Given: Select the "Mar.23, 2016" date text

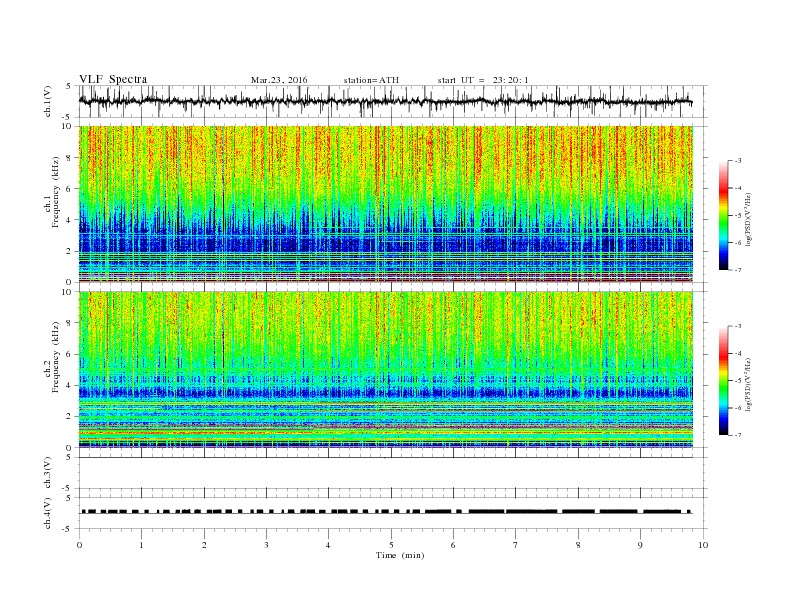Looking at the screenshot, I should (279, 80).
